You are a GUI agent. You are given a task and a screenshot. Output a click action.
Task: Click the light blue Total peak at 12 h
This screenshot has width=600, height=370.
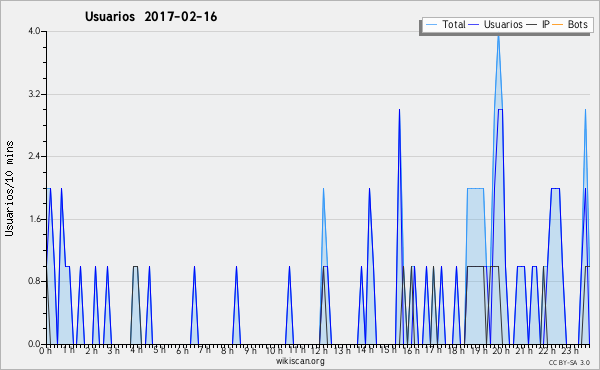pos(323,189)
